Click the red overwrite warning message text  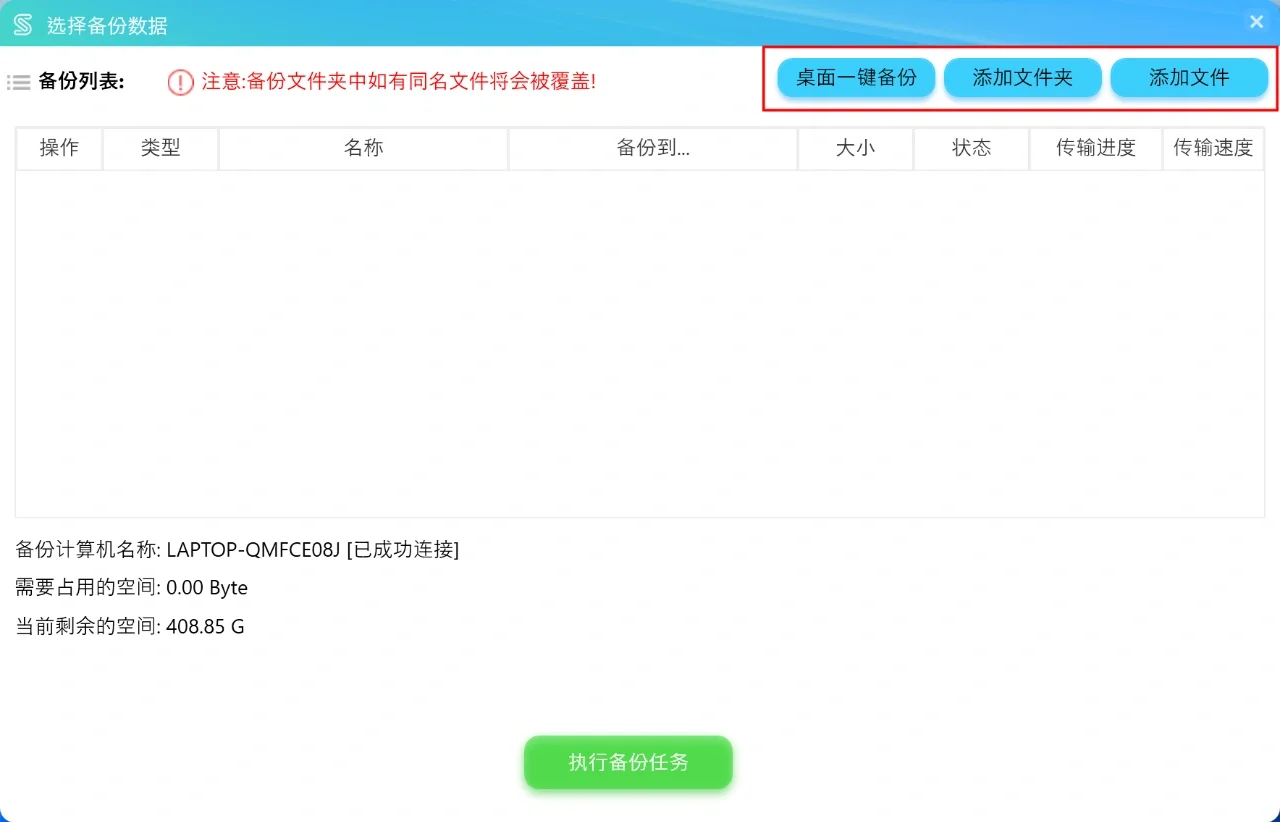point(398,82)
